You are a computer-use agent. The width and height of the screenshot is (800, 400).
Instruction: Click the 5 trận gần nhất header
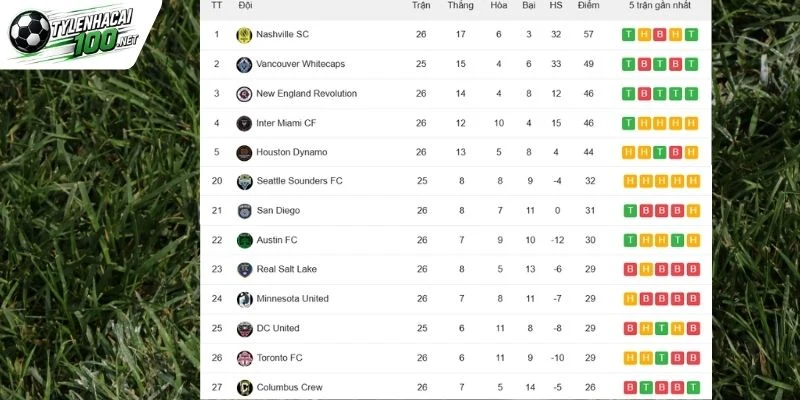pyautogui.click(x=660, y=6)
